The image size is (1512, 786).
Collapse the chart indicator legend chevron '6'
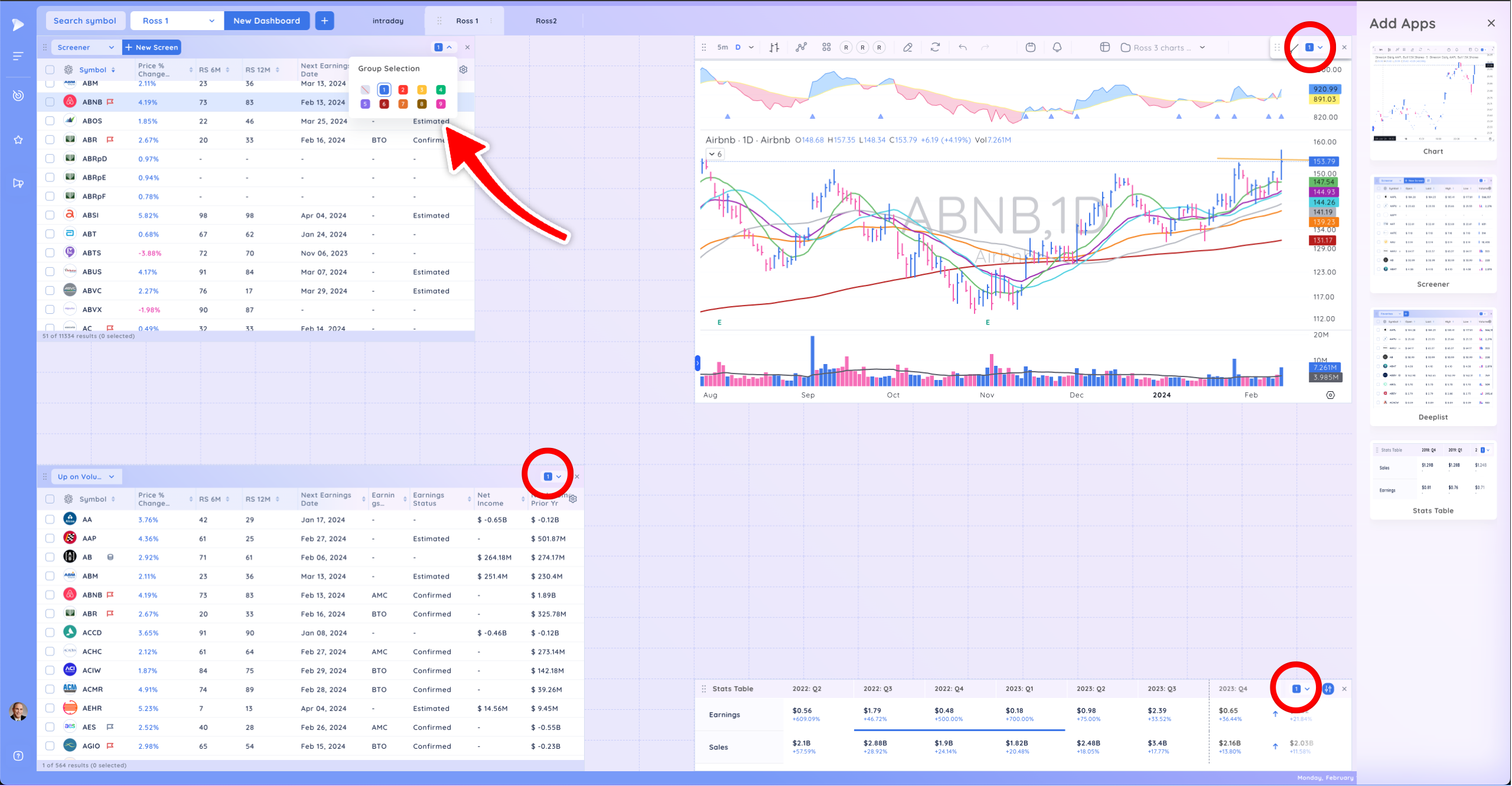tap(715, 154)
